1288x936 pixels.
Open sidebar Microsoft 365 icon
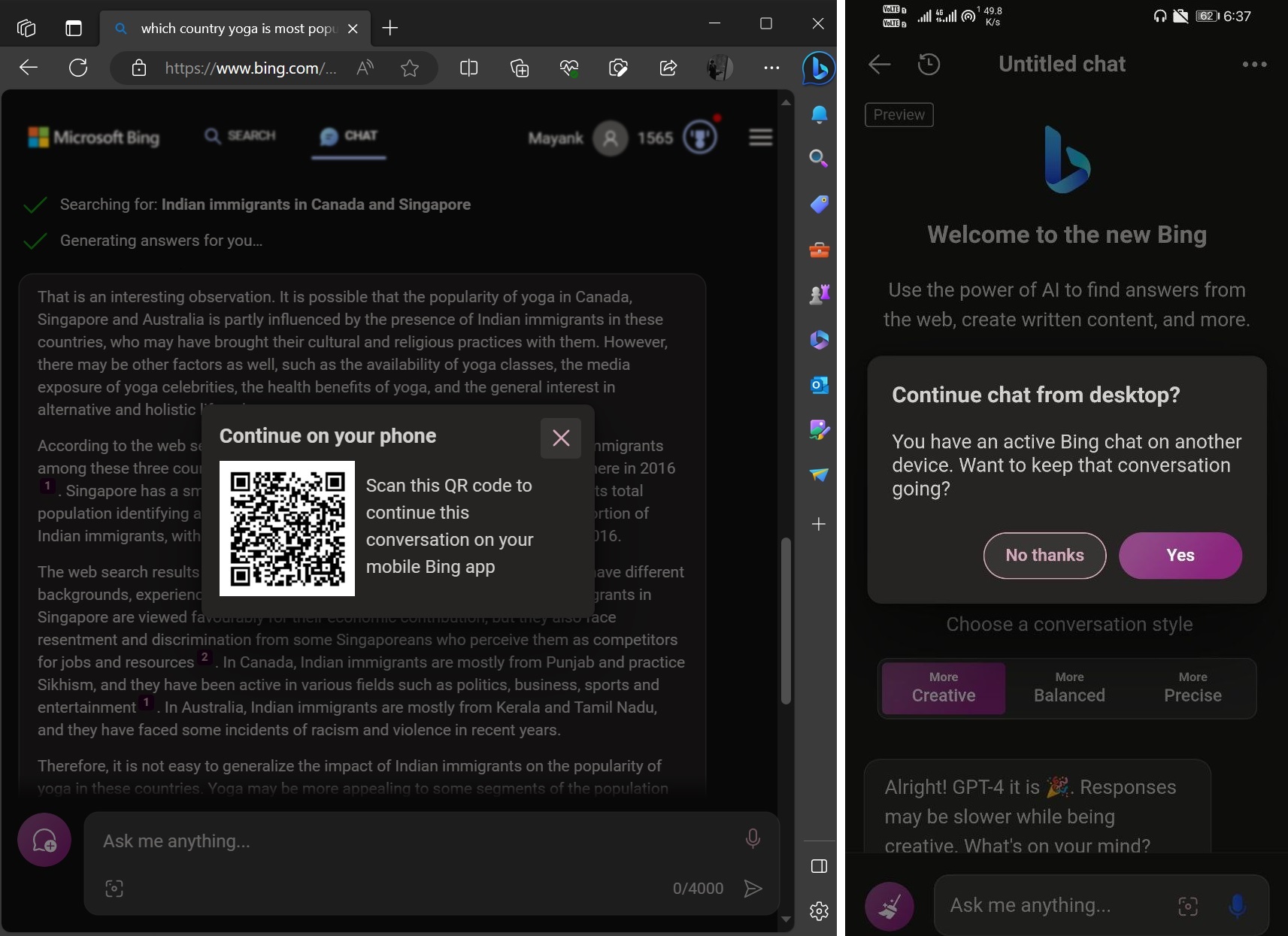pyautogui.click(x=820, y=340)
